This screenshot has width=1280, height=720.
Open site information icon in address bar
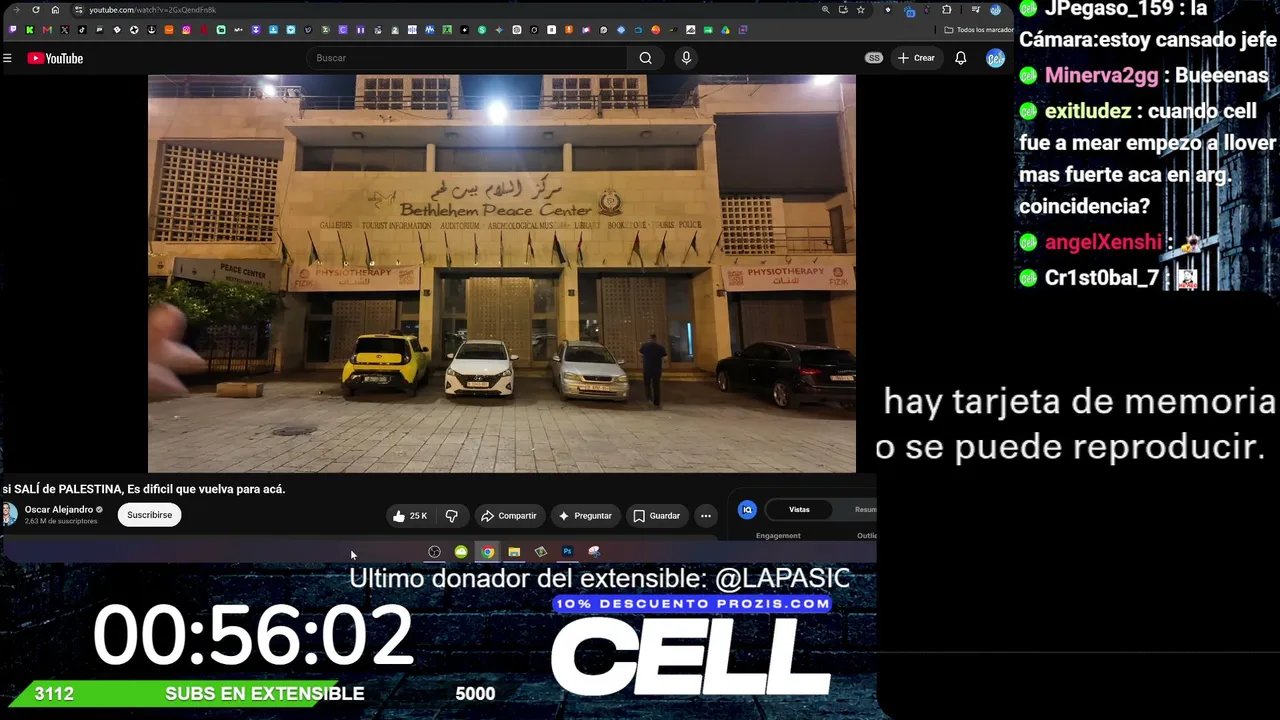click(x=78, y=10)
